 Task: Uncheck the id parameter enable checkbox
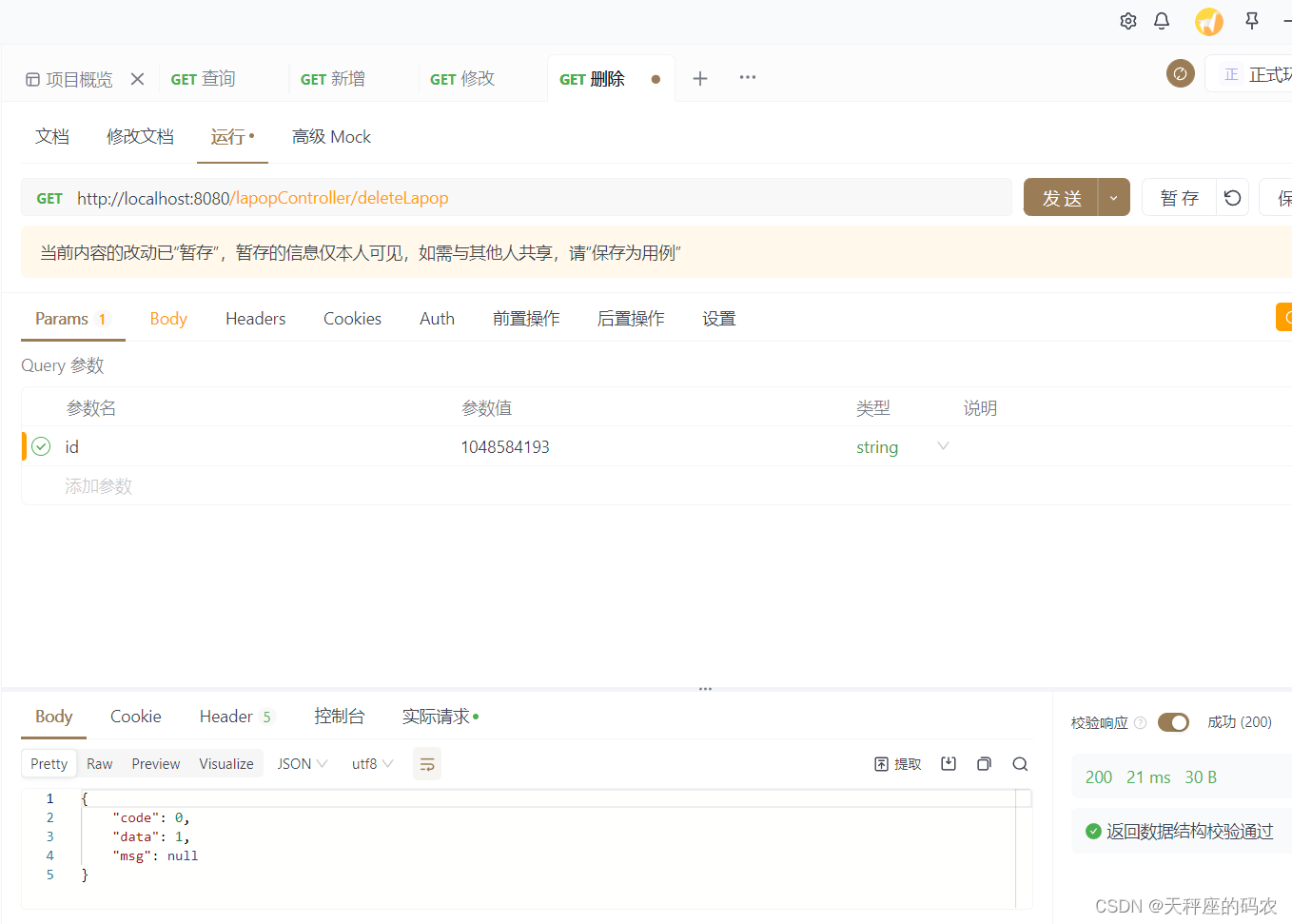tap(41, 446)
